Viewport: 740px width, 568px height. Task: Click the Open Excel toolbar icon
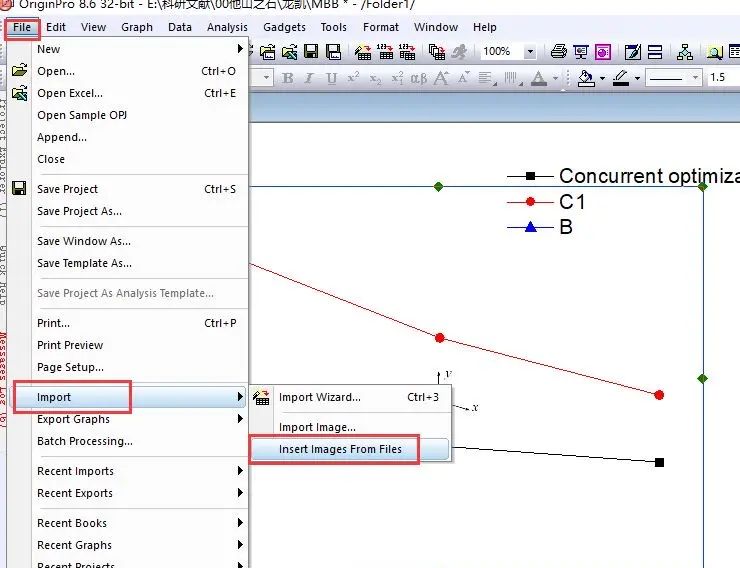point(289,52)
